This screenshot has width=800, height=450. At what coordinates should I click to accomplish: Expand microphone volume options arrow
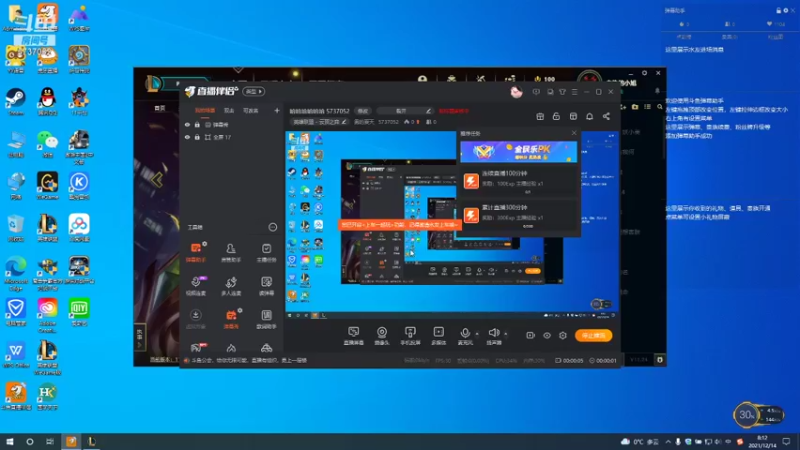477,334
